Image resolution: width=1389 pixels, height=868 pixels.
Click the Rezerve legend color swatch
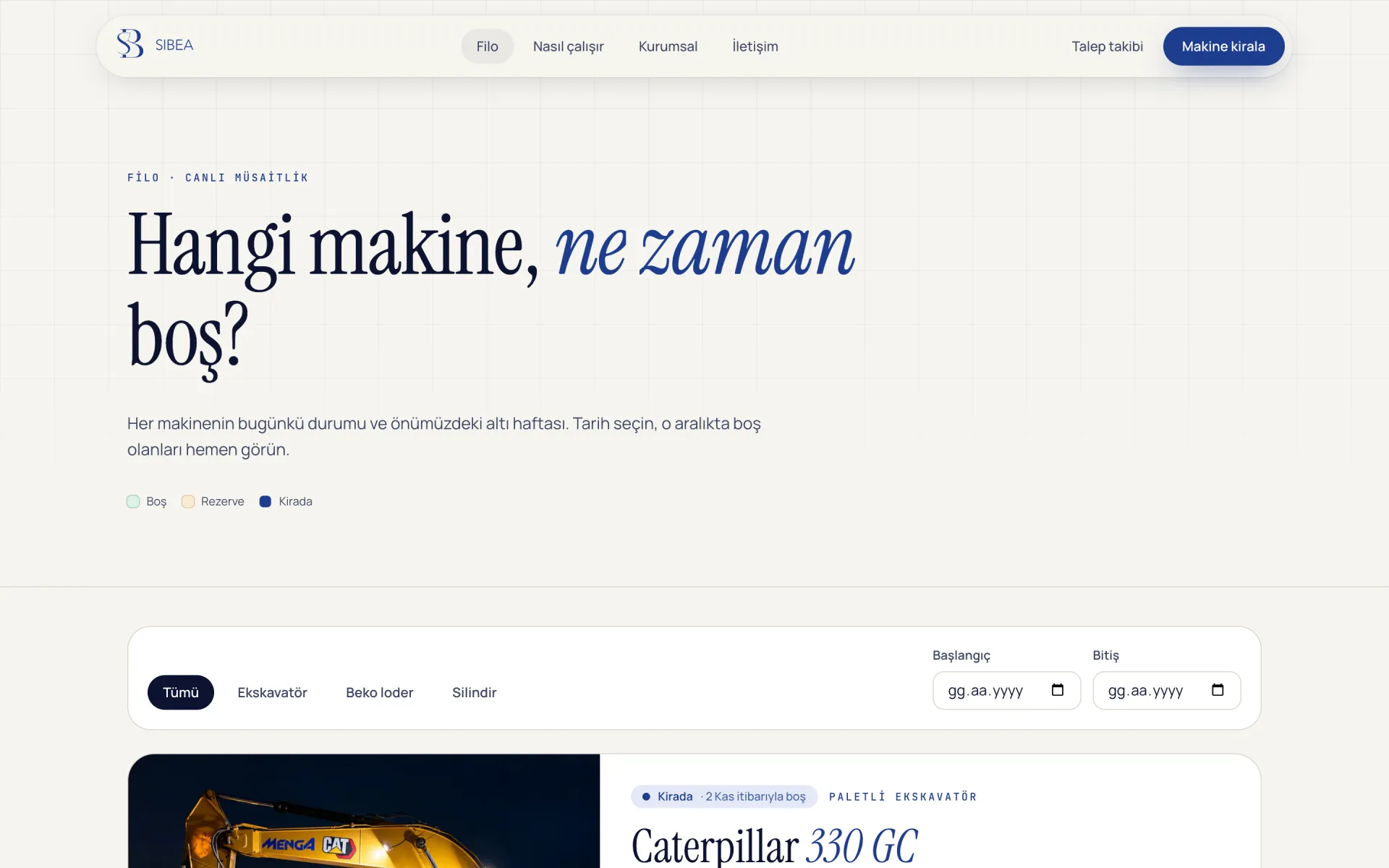point(188,501)
